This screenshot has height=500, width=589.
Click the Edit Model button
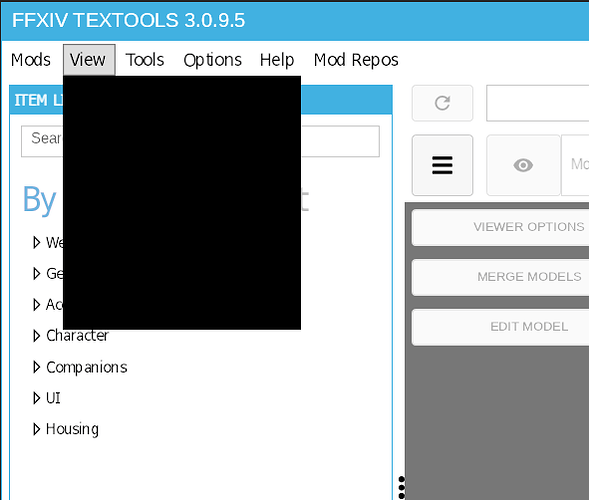click(500, 327)
